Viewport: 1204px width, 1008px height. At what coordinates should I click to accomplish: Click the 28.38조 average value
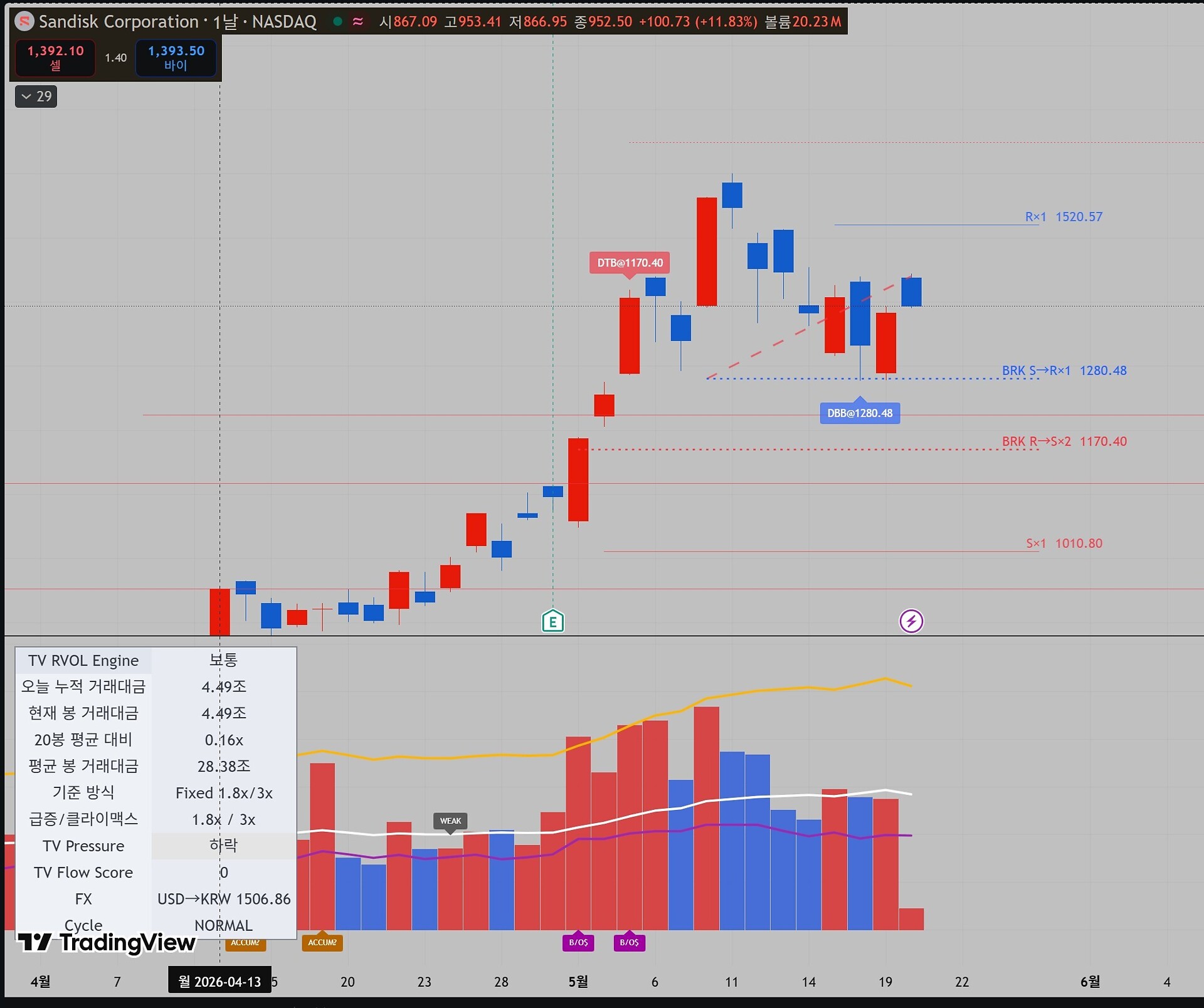[224, 767]
